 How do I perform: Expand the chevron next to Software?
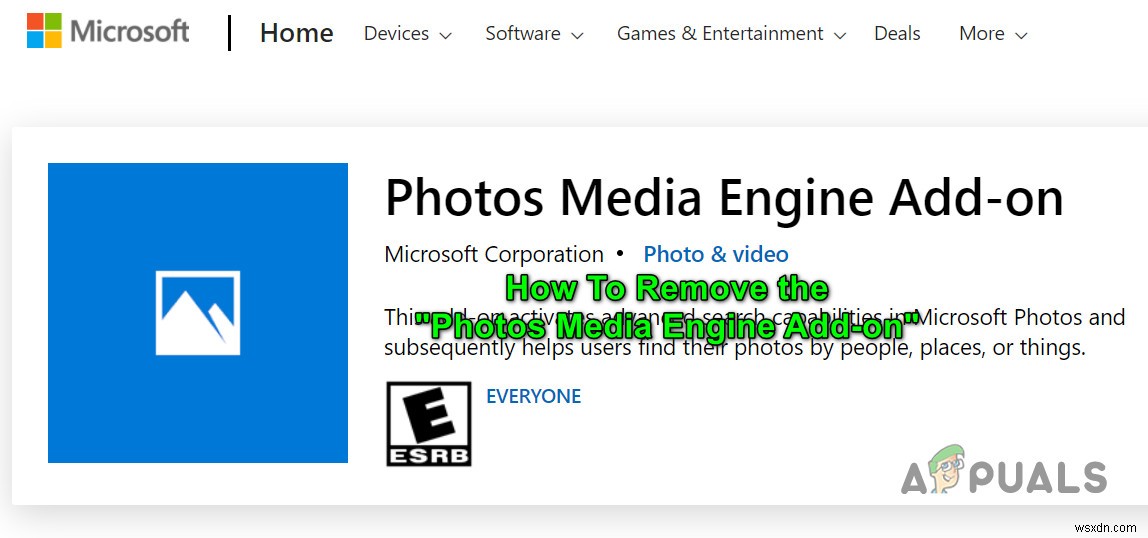tap(577, 35)
